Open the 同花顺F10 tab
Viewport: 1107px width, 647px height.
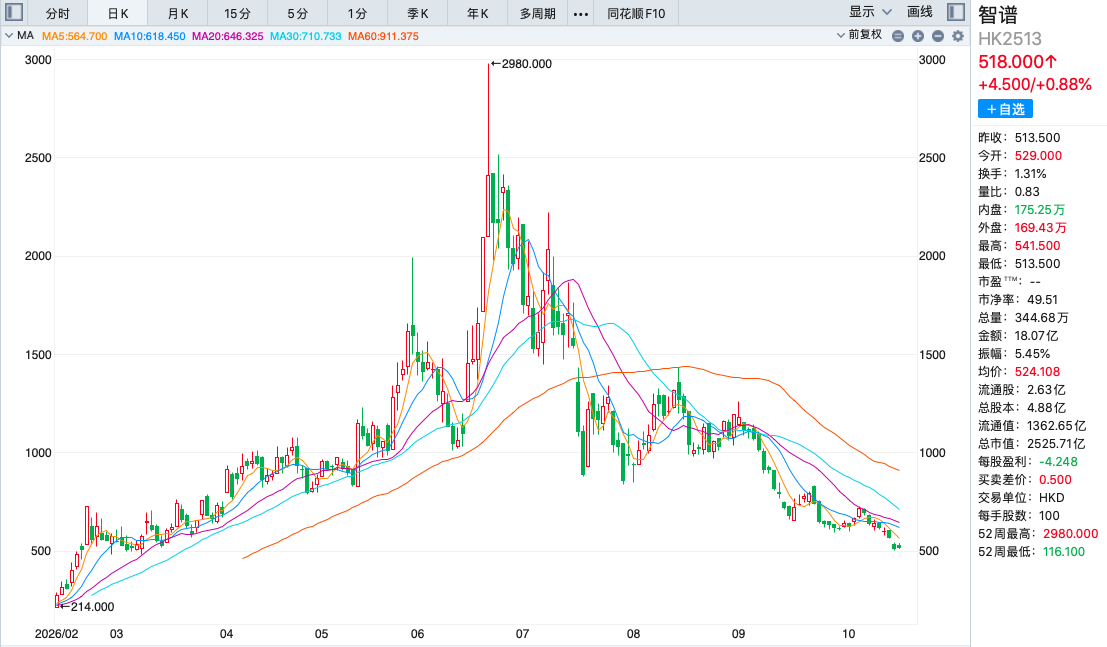point(636,13)
